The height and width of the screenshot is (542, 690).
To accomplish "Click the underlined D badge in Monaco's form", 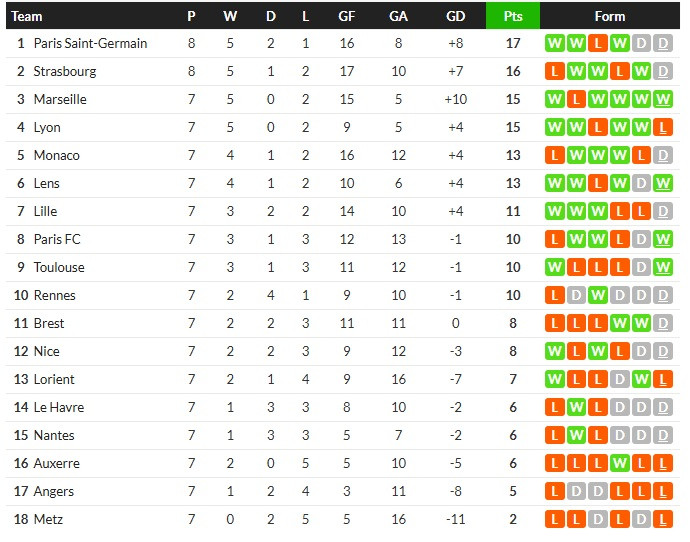I will 664,156.
